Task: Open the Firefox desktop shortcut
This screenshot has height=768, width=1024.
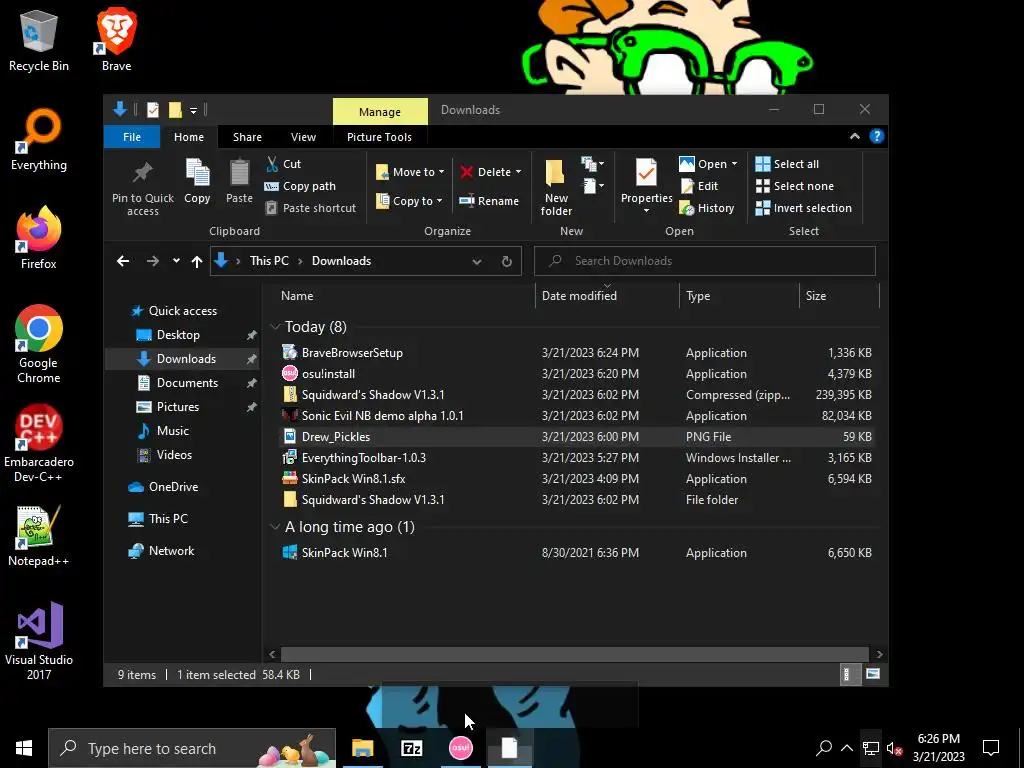Action: (39, 236)
